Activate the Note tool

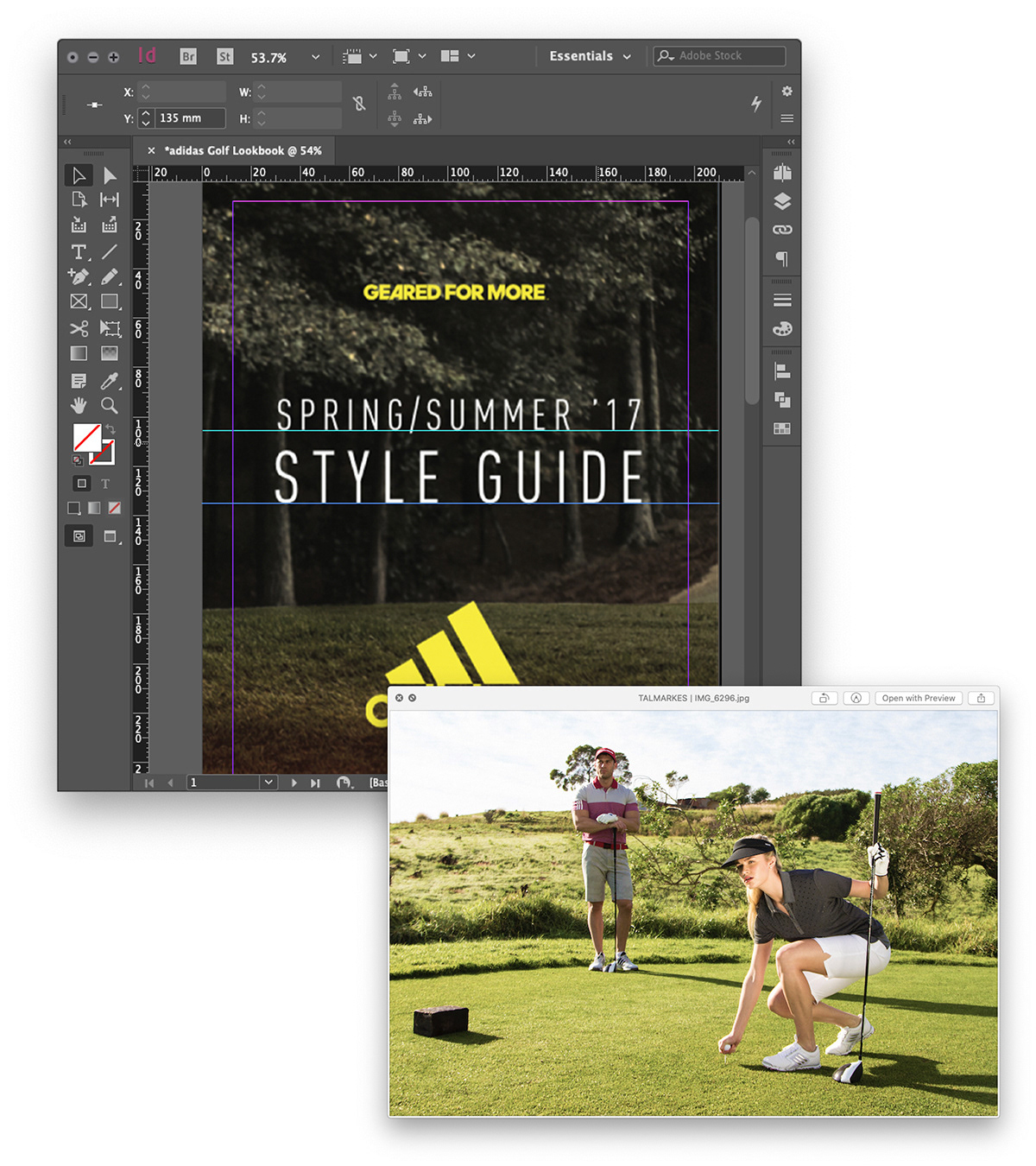79,381
